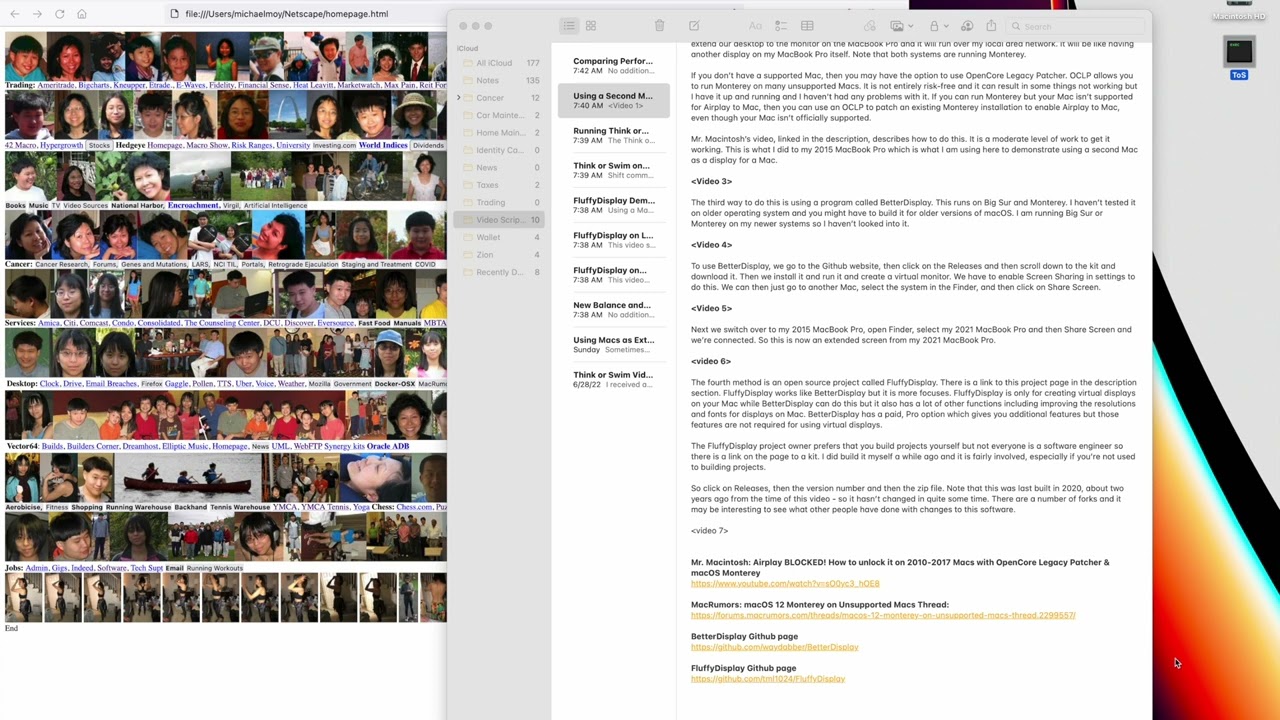Open the ToS desktop icon

[1239, 58]
